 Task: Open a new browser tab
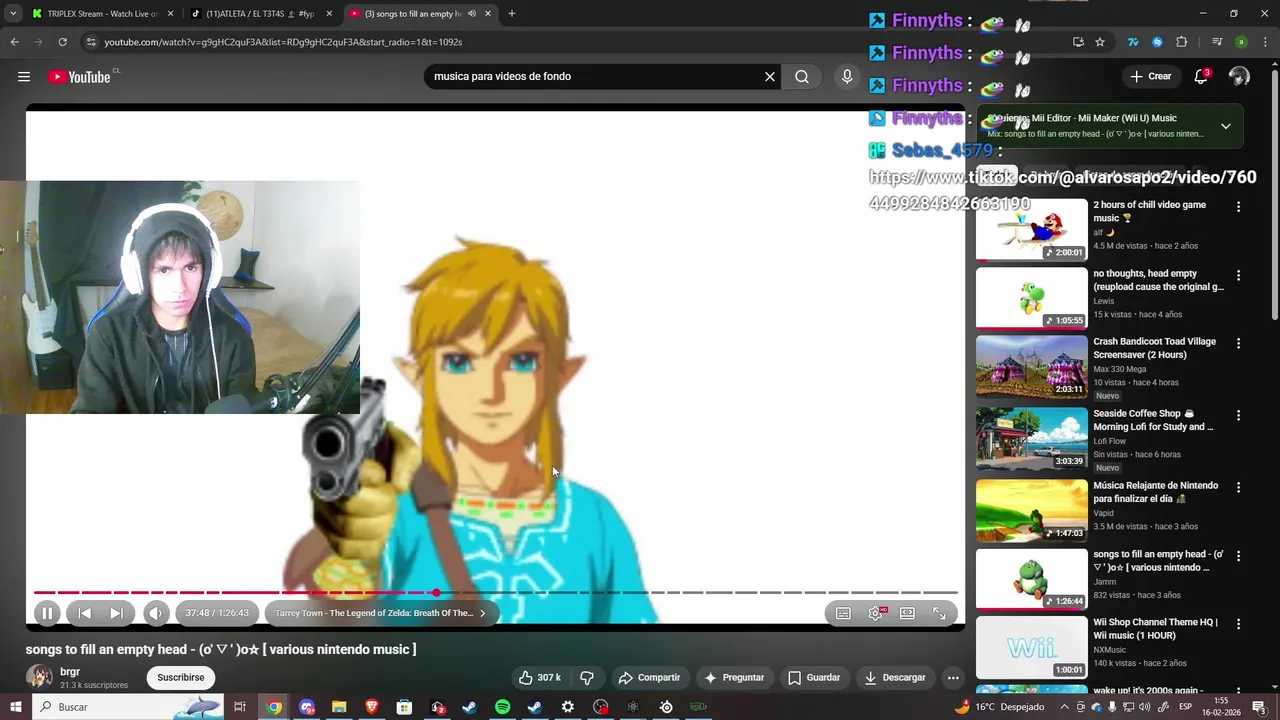click(511, 14)
